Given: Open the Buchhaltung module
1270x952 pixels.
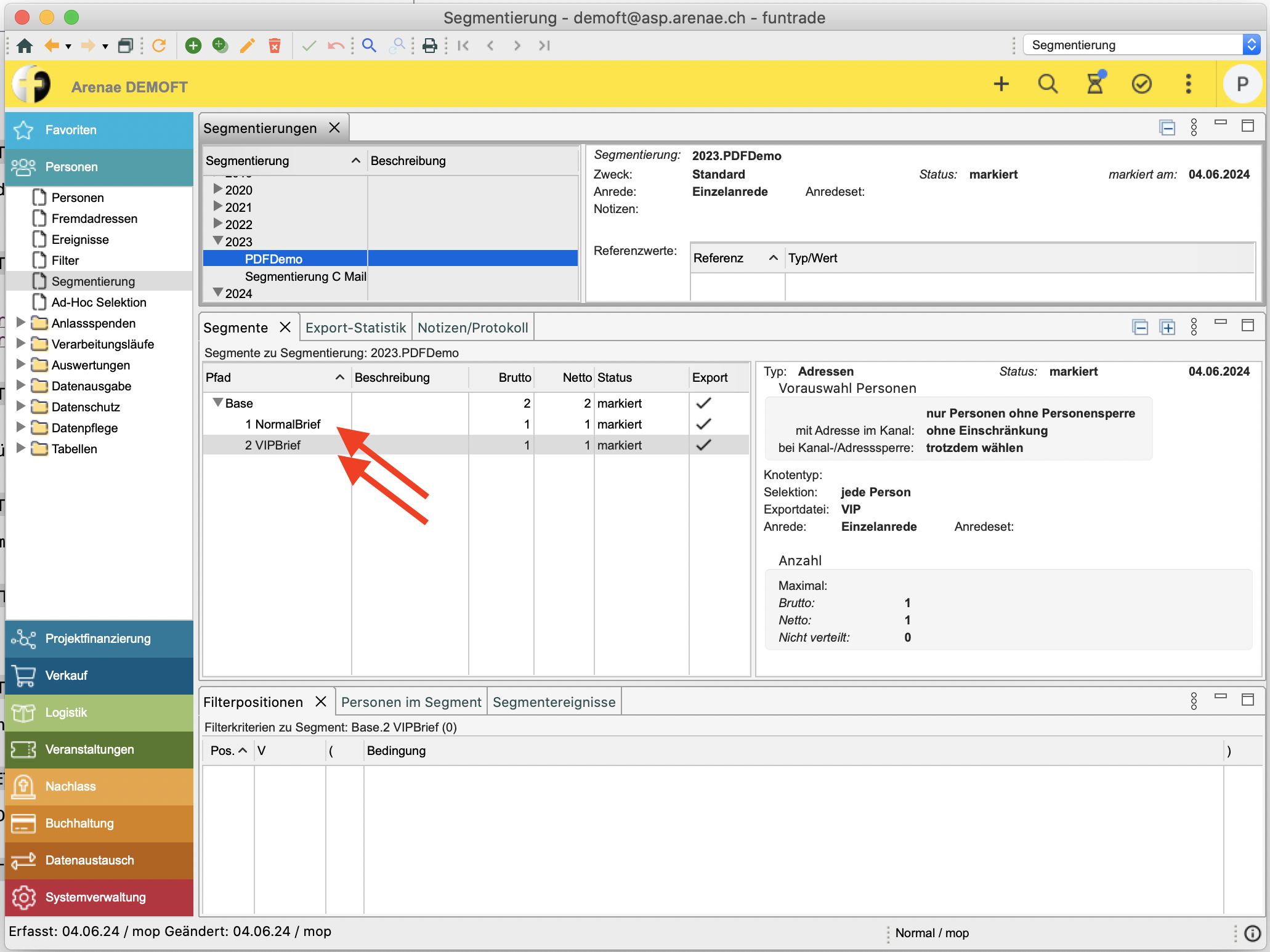Looking at the screenshot, I should click(79, 823).
